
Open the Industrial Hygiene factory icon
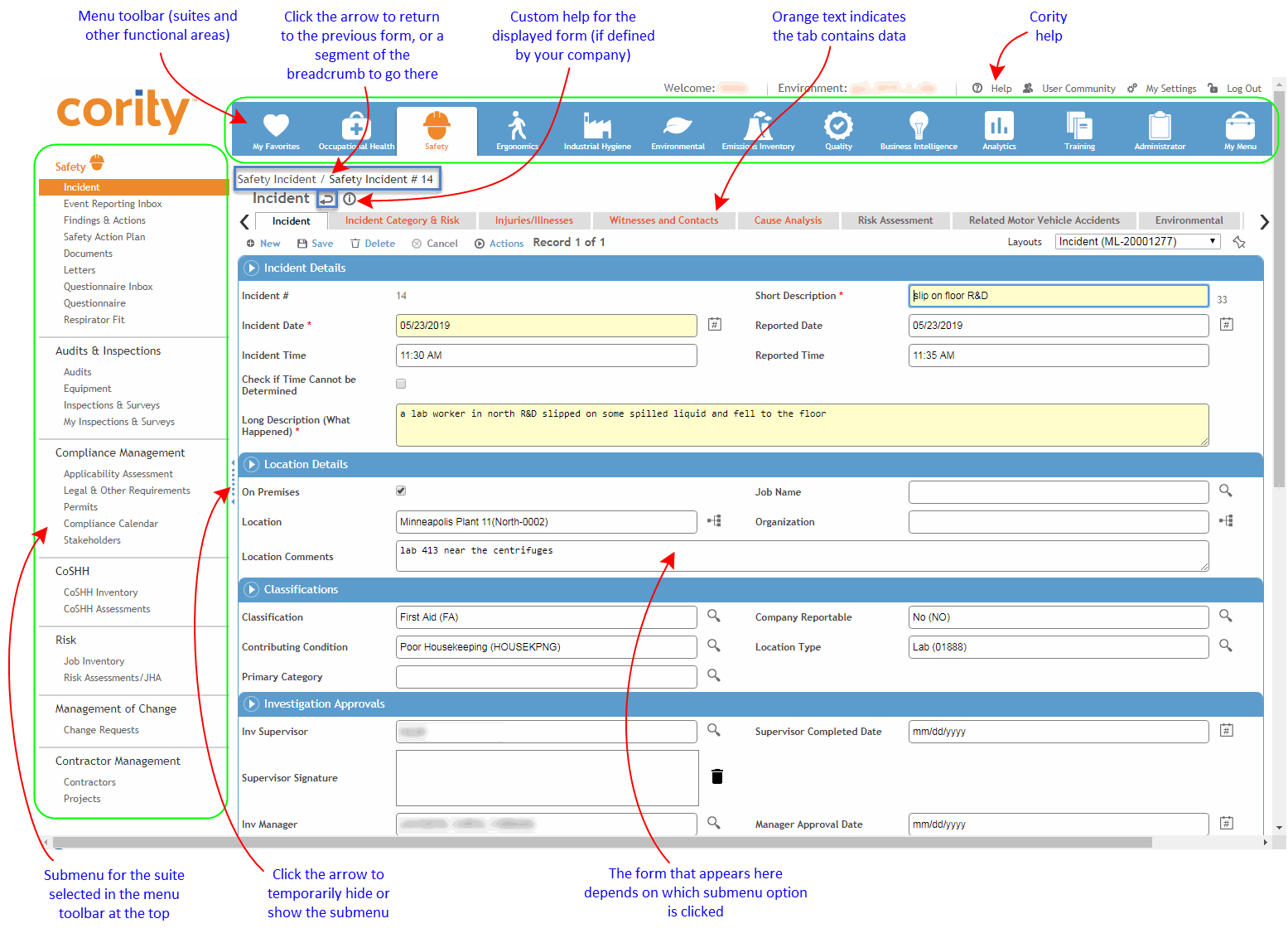point(597,125)
